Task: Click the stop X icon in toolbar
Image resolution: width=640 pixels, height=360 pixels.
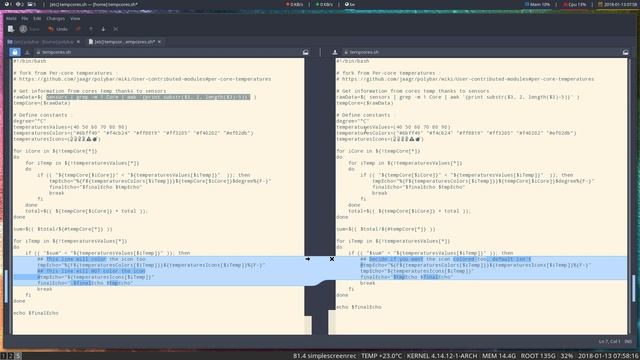Action: pos(116,29)
